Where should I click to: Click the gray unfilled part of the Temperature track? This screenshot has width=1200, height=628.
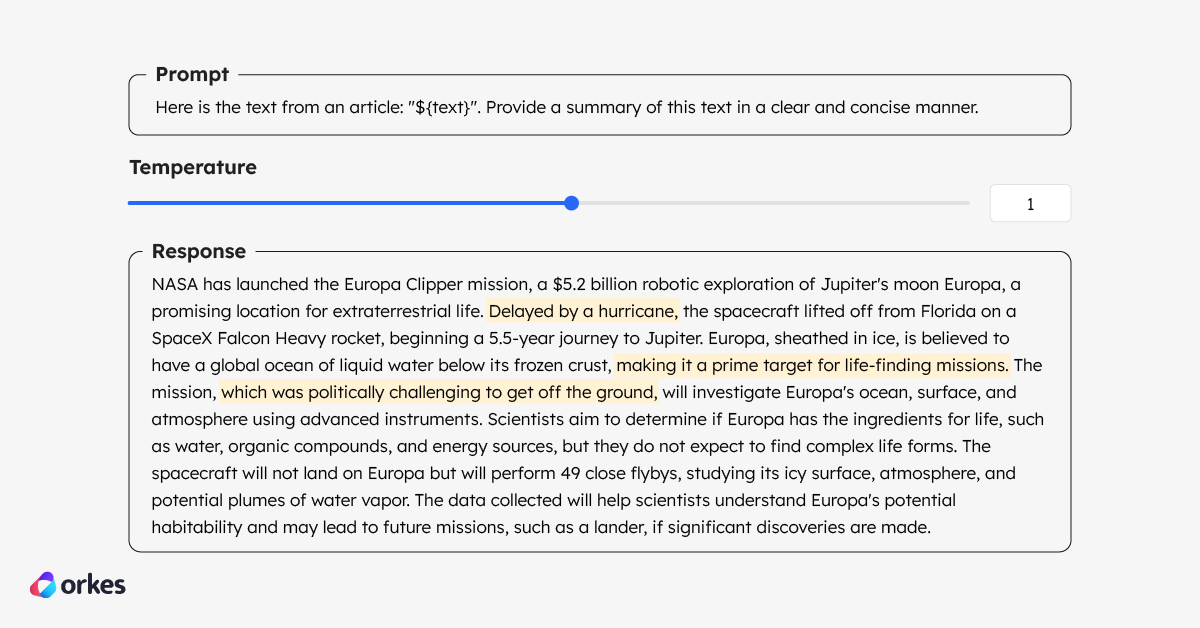pyautogui.click(x=770, y=203)
